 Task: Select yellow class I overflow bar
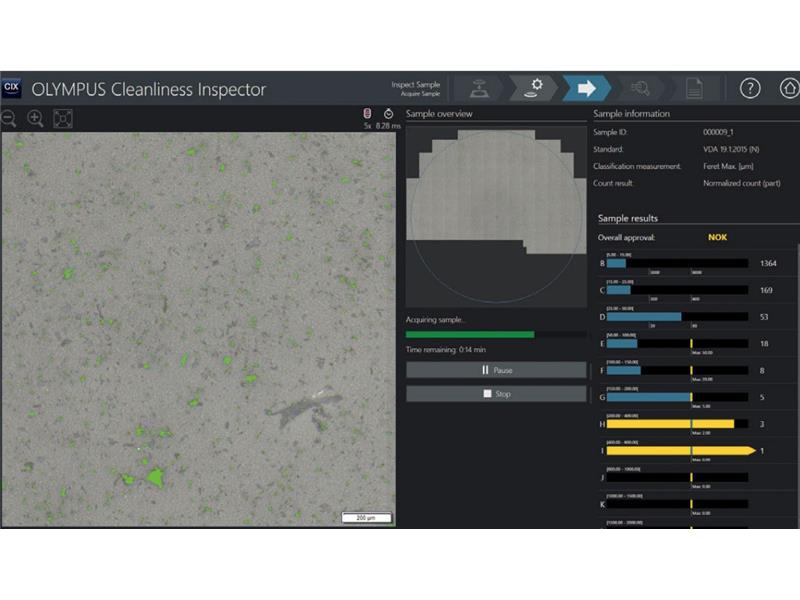point(681,451)
